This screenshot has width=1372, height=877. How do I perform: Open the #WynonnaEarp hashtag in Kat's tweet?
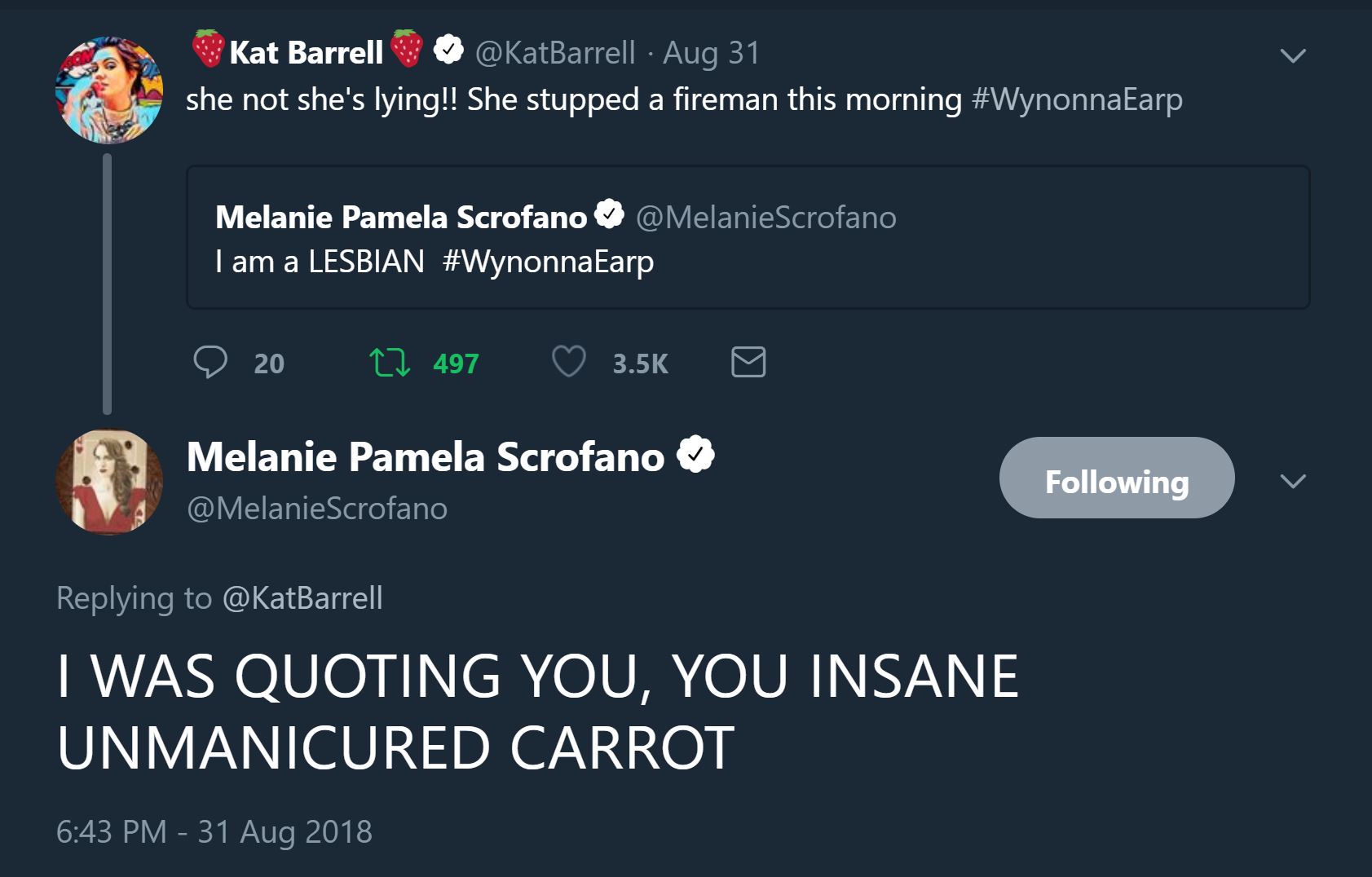[1077, 99]
